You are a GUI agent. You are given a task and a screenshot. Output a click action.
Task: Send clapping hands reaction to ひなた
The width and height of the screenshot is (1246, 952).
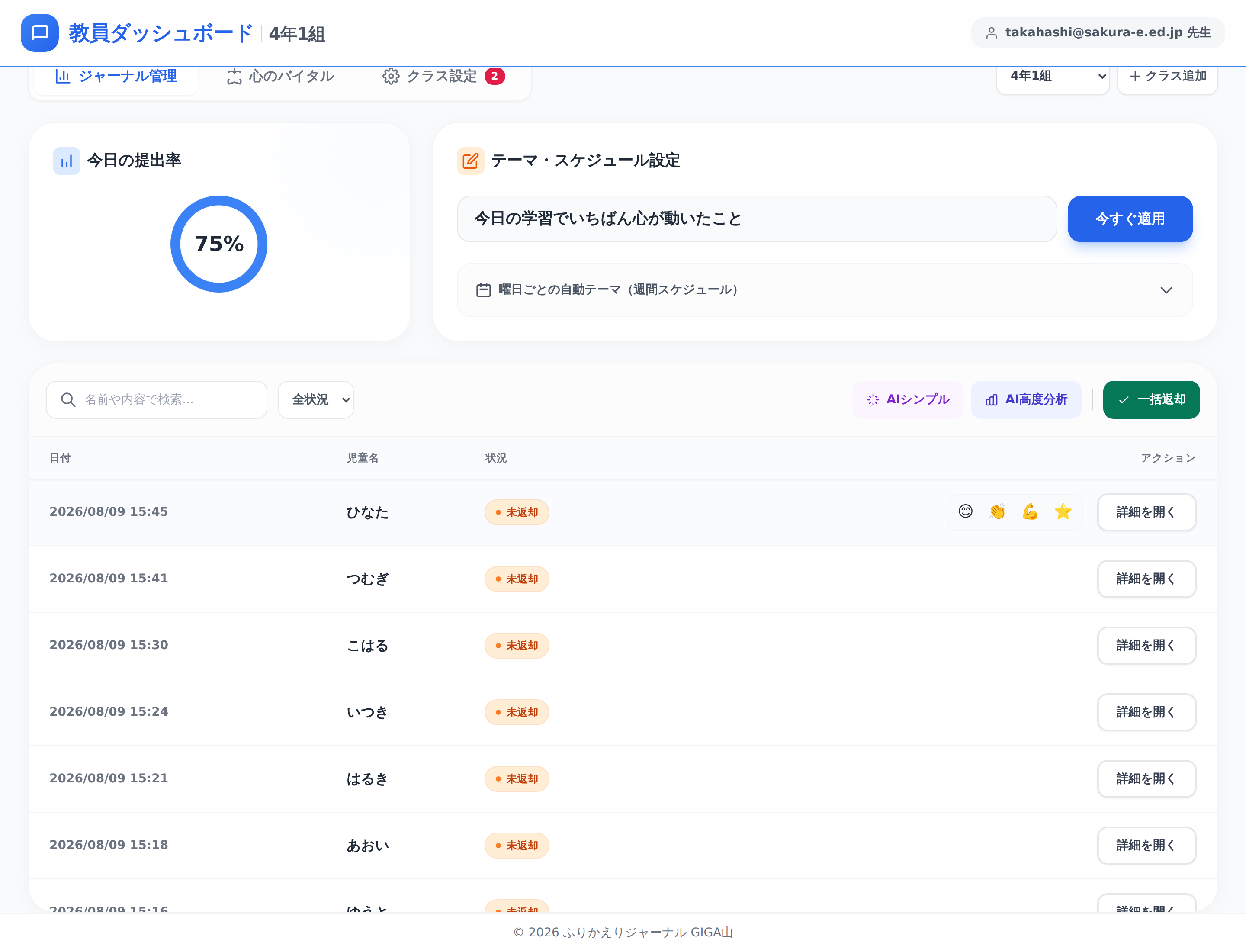coord(998,511)
